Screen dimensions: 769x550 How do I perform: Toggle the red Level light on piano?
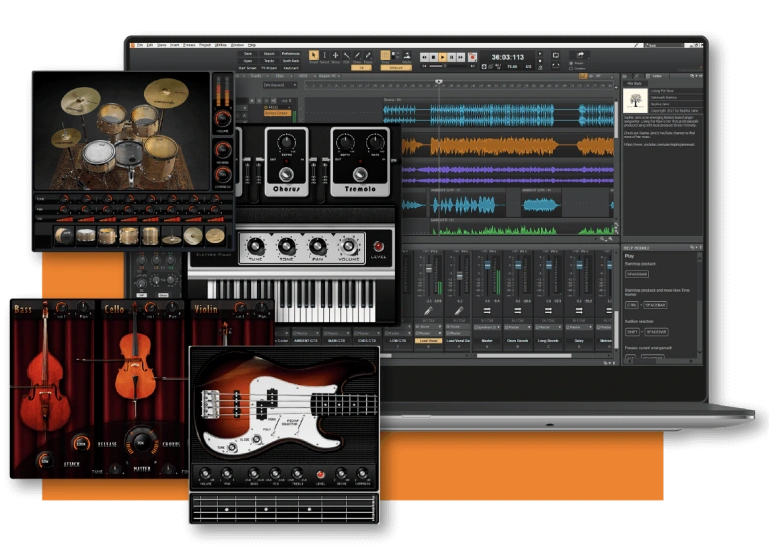(x=378, y=247)
